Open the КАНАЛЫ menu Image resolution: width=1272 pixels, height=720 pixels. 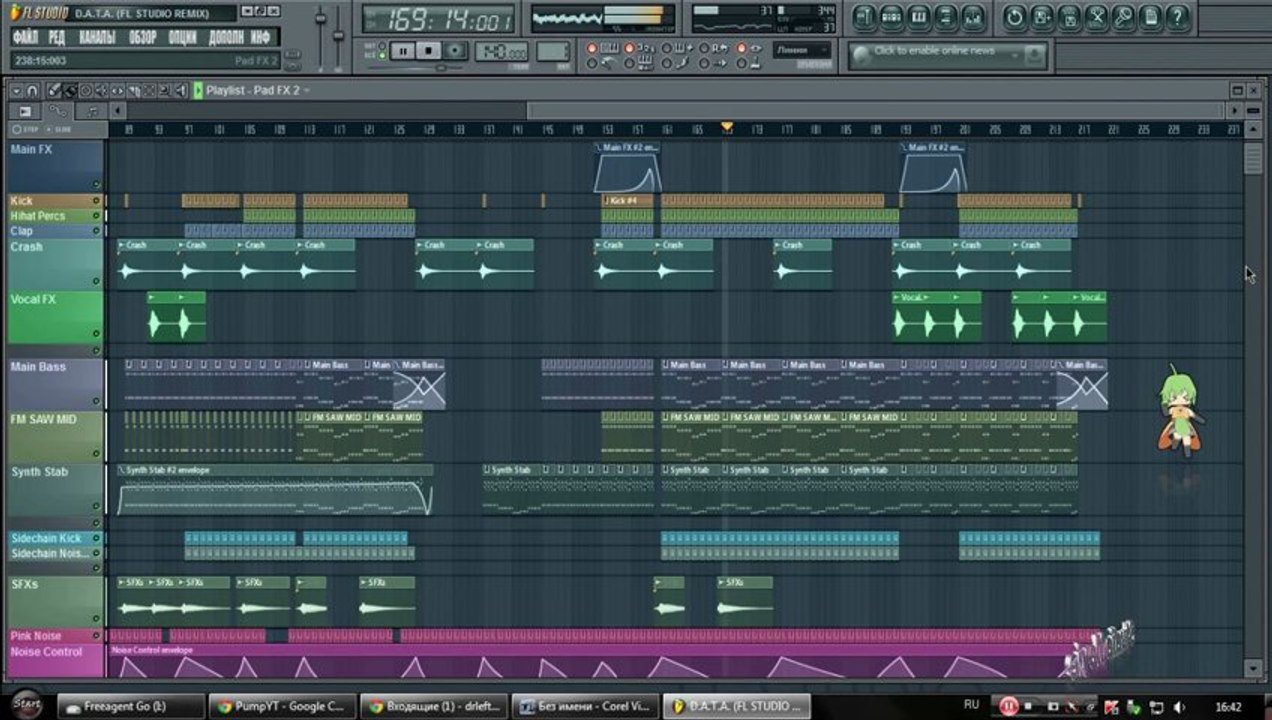[x=97, y=37]
